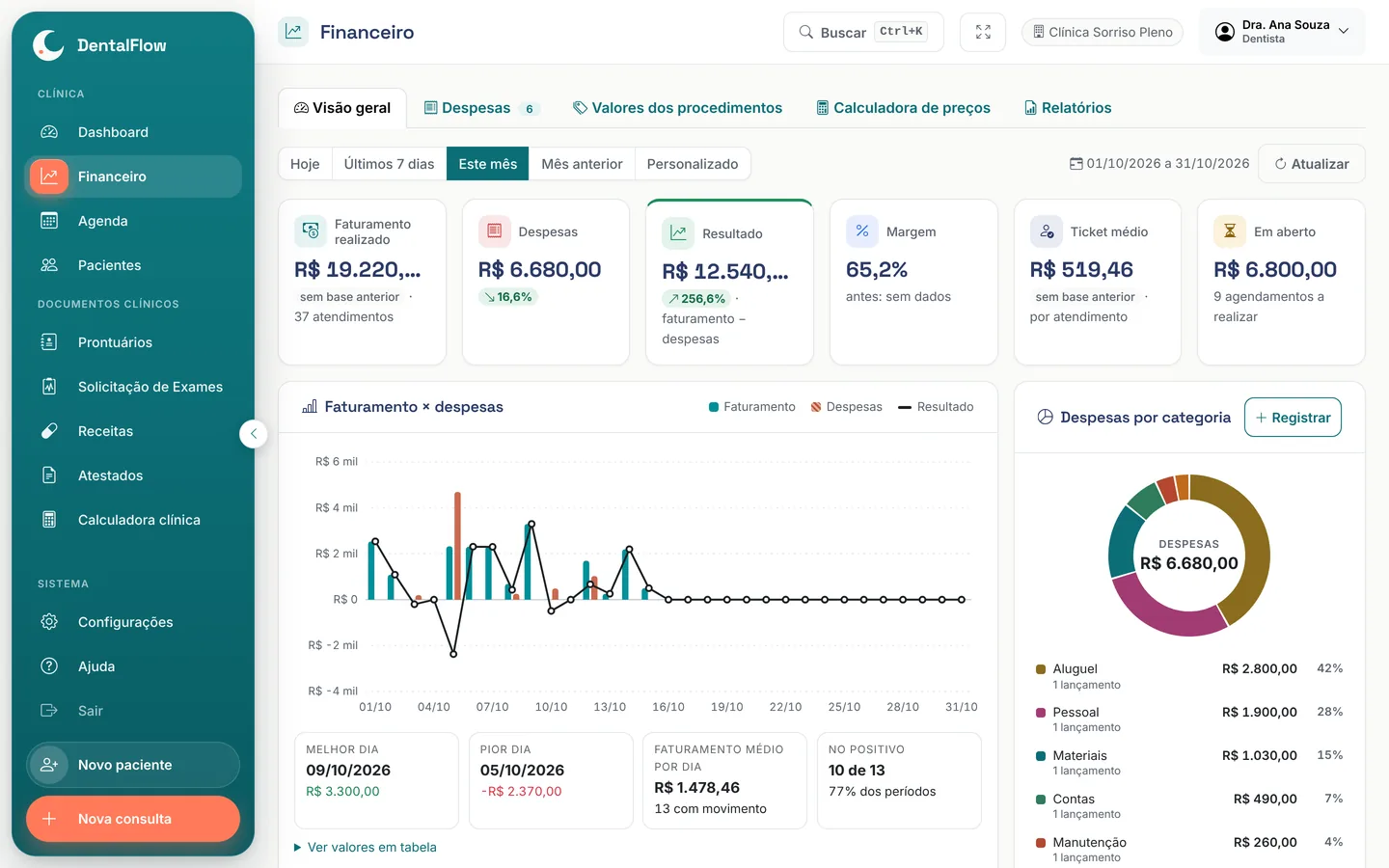The width and height of the screenshot is (1389, 868).
Task: Click the Em aberto hourglass icon
Action: 1230,231
